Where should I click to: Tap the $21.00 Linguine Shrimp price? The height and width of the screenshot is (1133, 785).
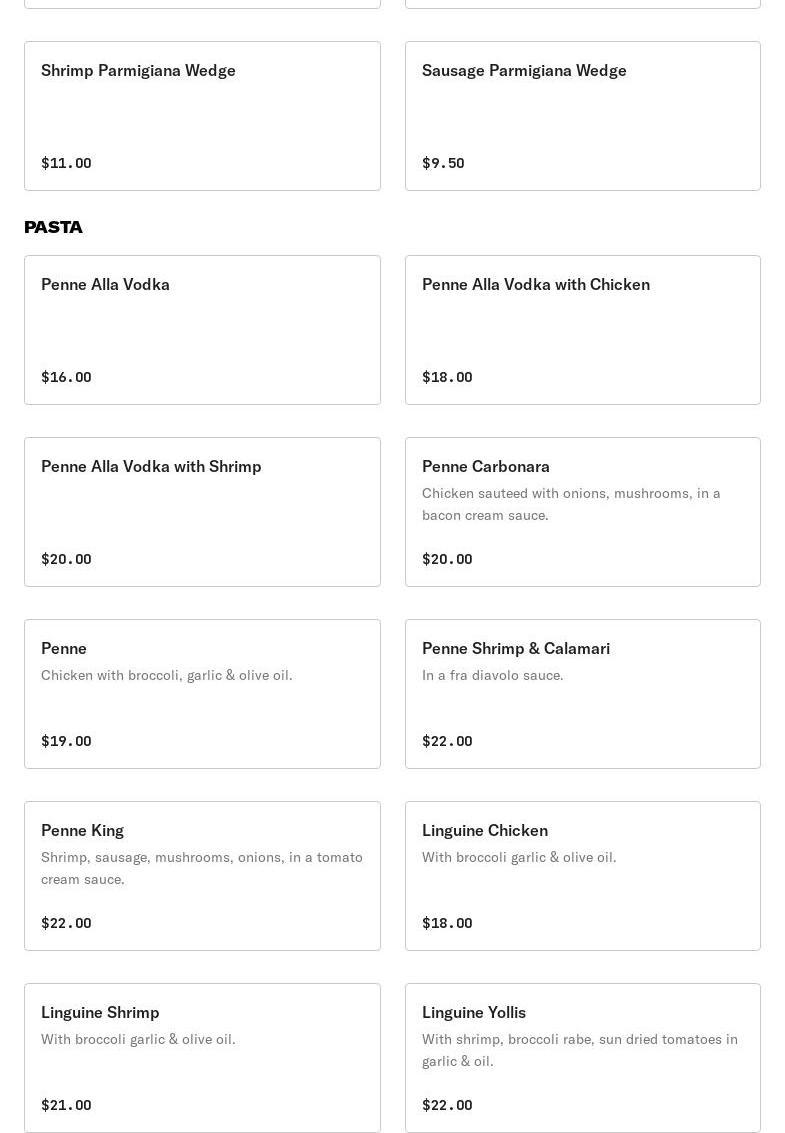(x=66, y=1105)
